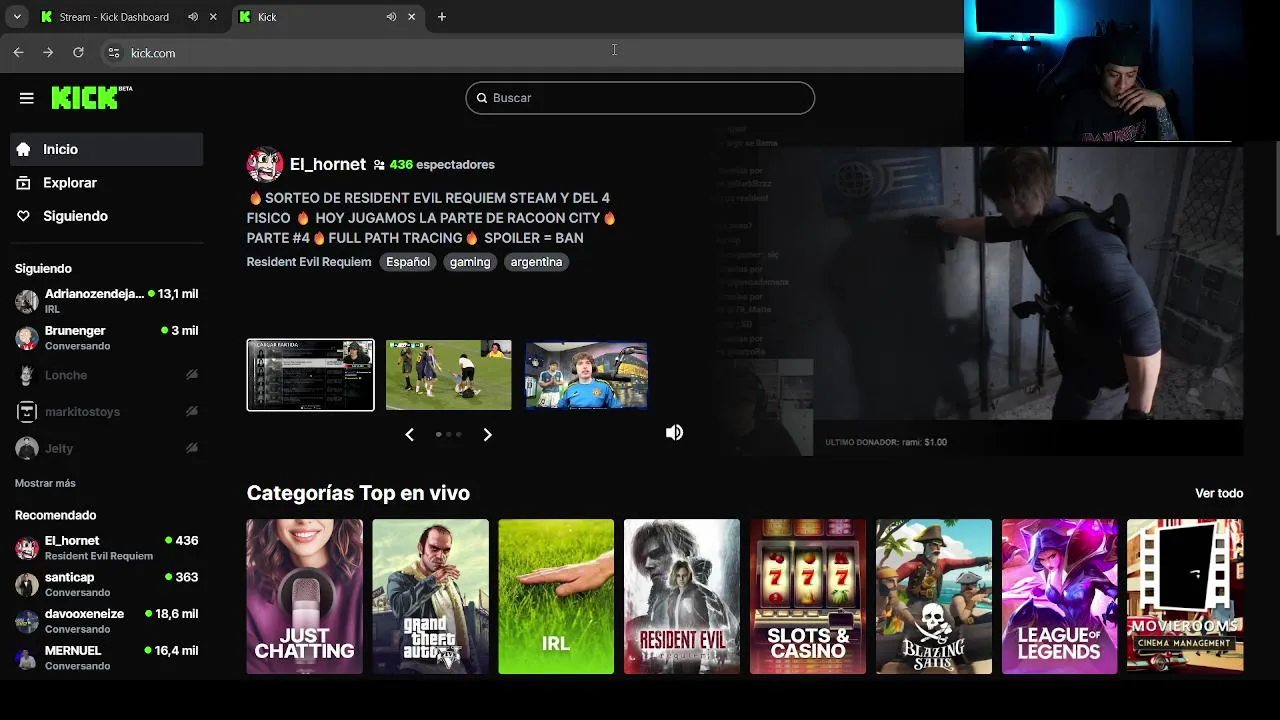The image size is (1280, 720).
Task: Click the Español tag
Action: pyautogui.click(x=408, y=262)
